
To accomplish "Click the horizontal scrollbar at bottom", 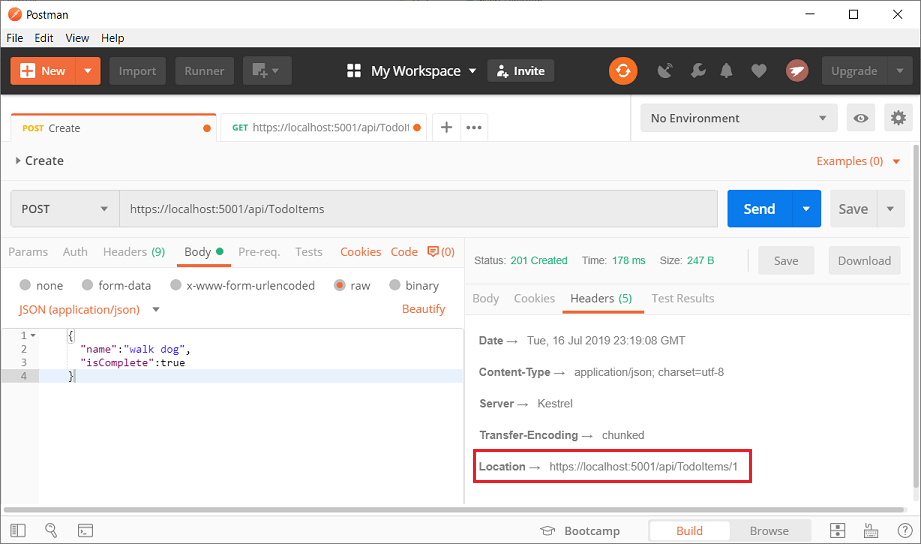I will (x=453, y=509).
